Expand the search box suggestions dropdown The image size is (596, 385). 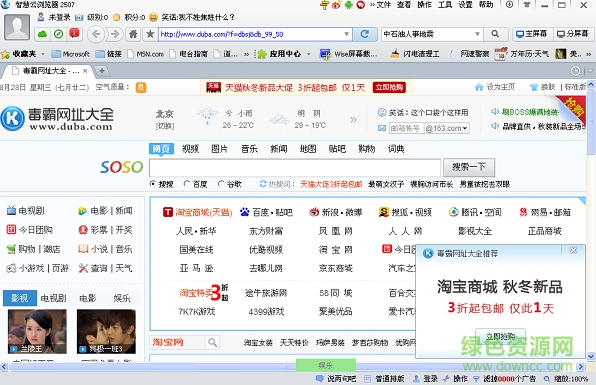pyautogui.click(x=477, y=34)
